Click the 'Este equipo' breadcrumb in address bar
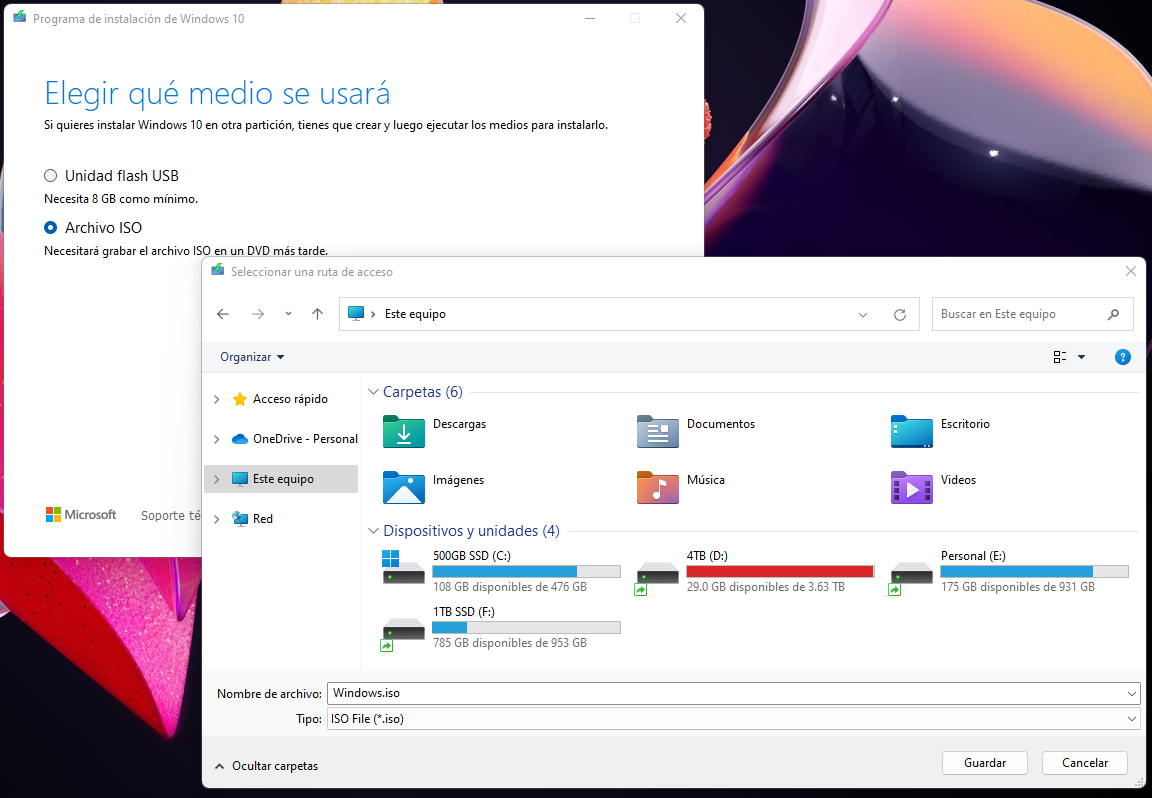Screen dimensions: 1152x798 click(415, 314)
